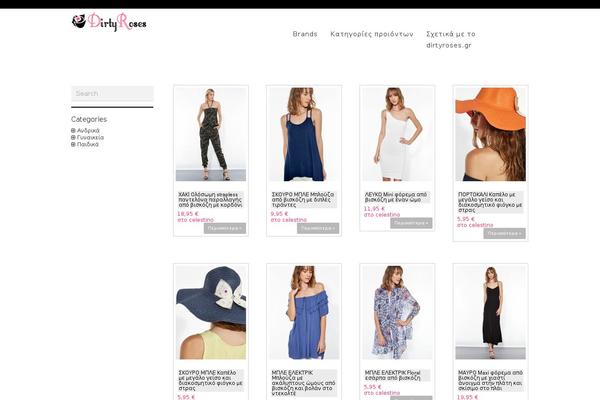Click the DirtyRoses logo
Screen dimensions: 600x400
point(109,22)
